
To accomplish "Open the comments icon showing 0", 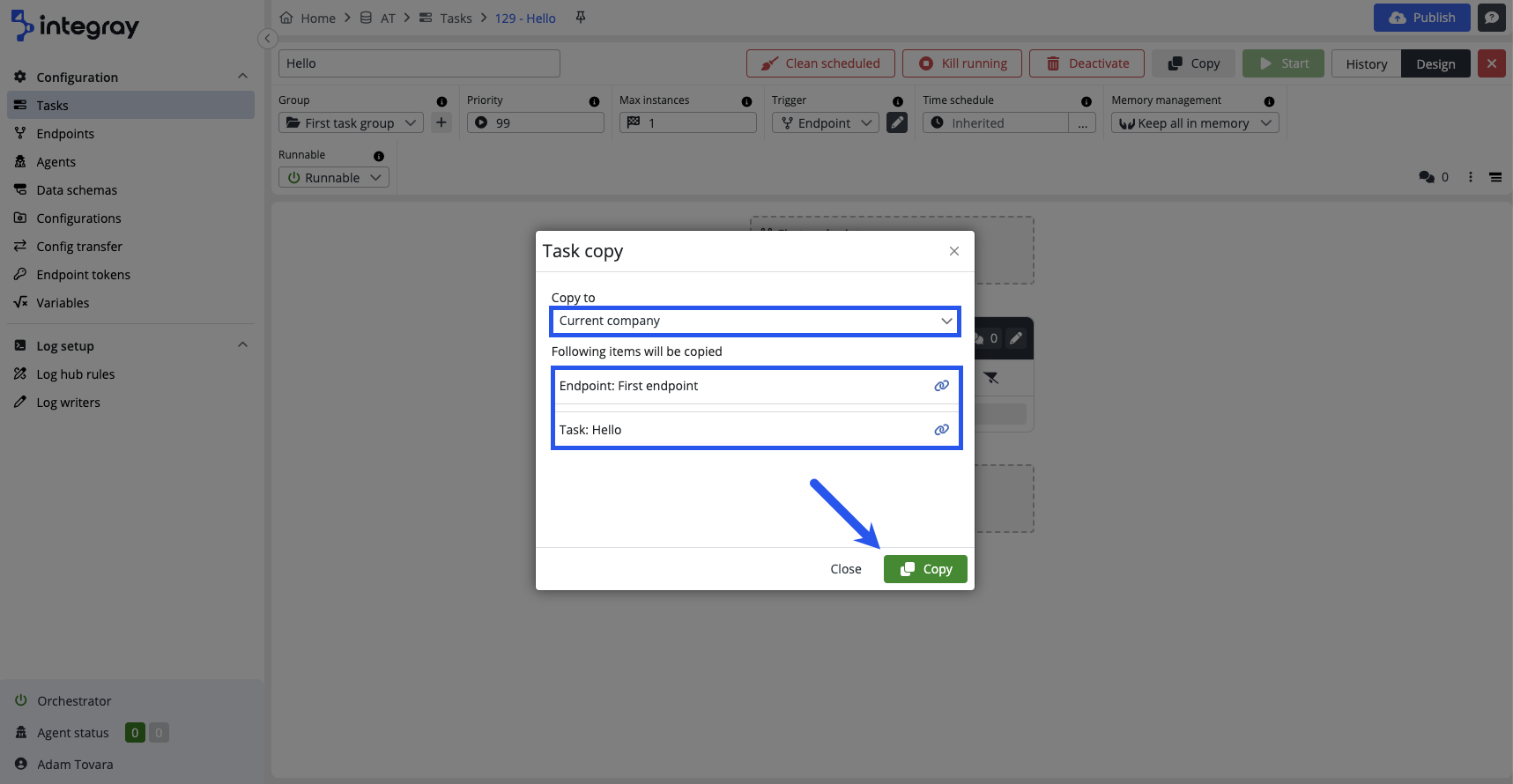I will (1433, 177).
